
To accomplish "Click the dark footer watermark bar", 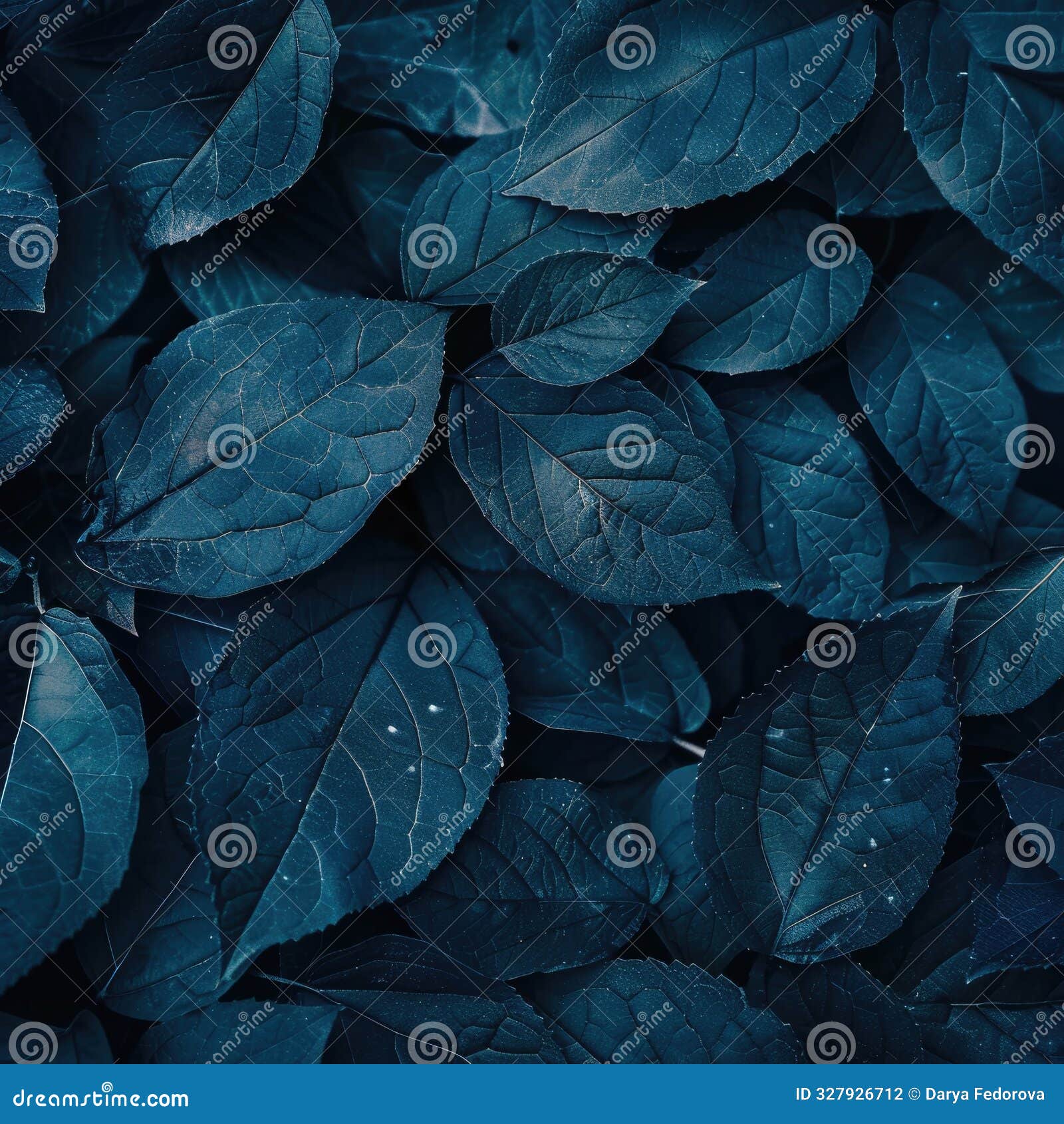I will (x=532, y=1094).
